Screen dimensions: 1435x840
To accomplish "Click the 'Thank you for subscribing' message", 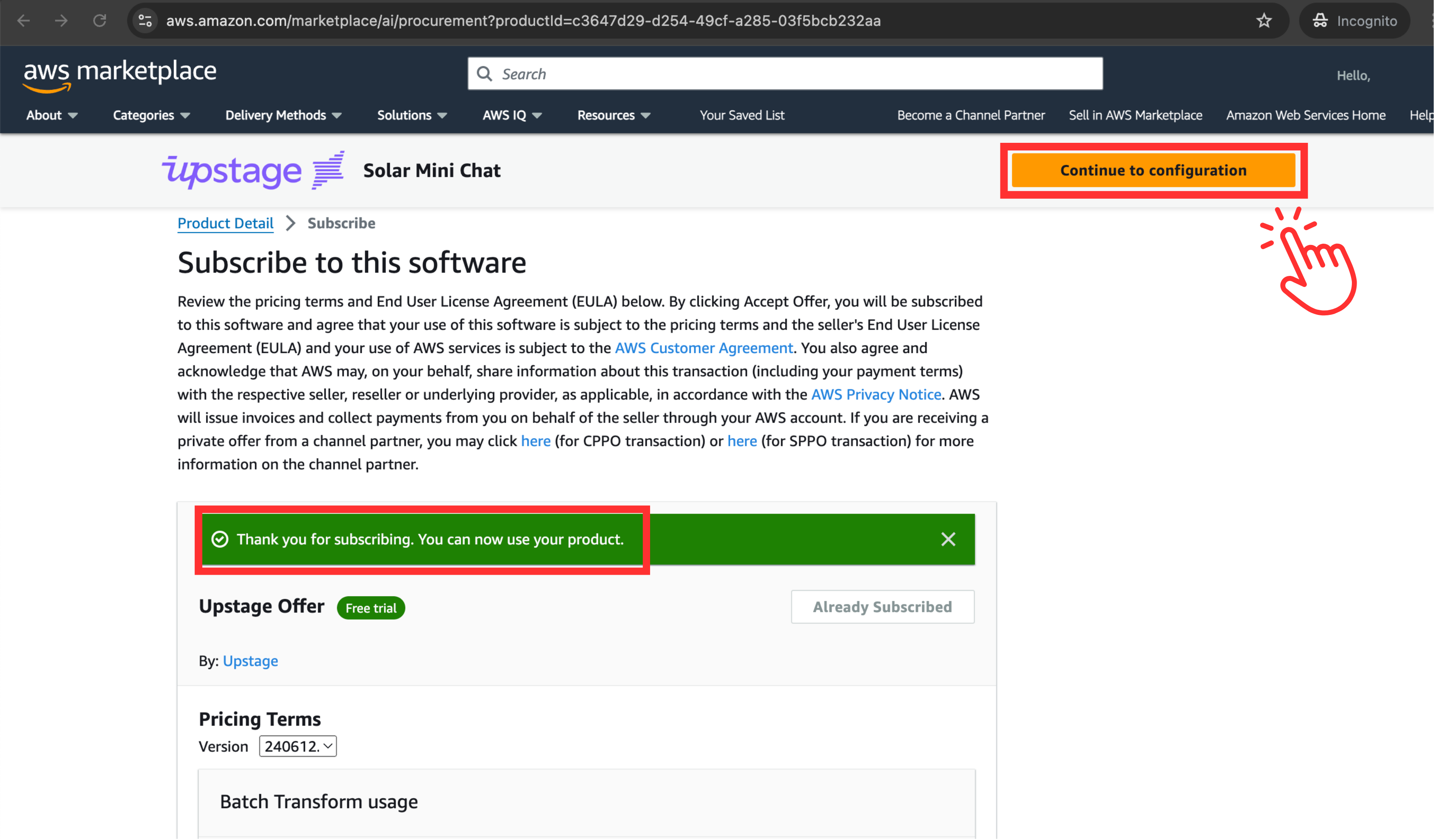I will [430, 540].
